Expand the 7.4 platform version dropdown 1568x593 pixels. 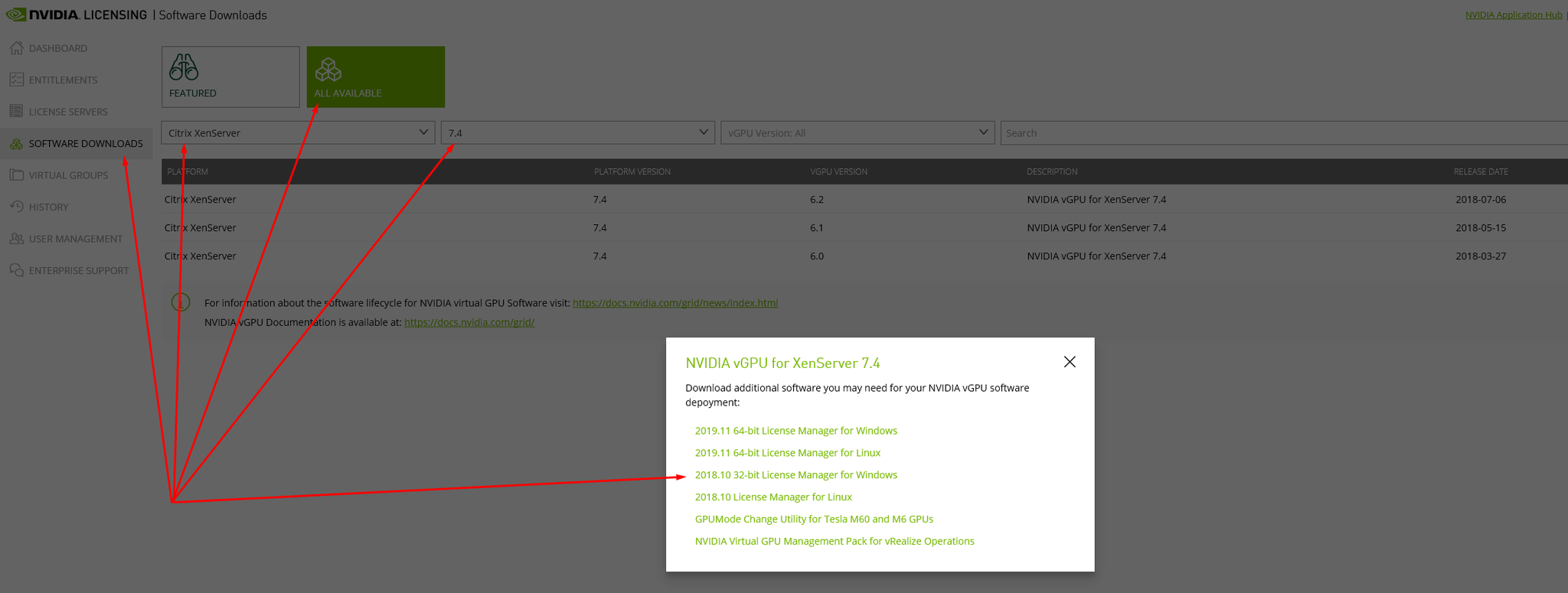click(x=578, y=132)
